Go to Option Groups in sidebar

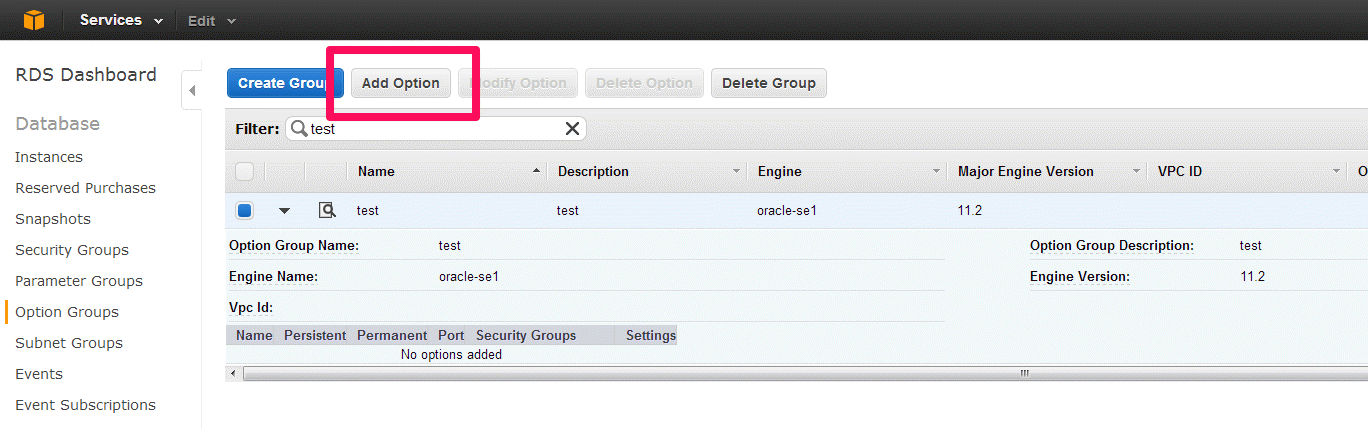click(x=67, y=312)
